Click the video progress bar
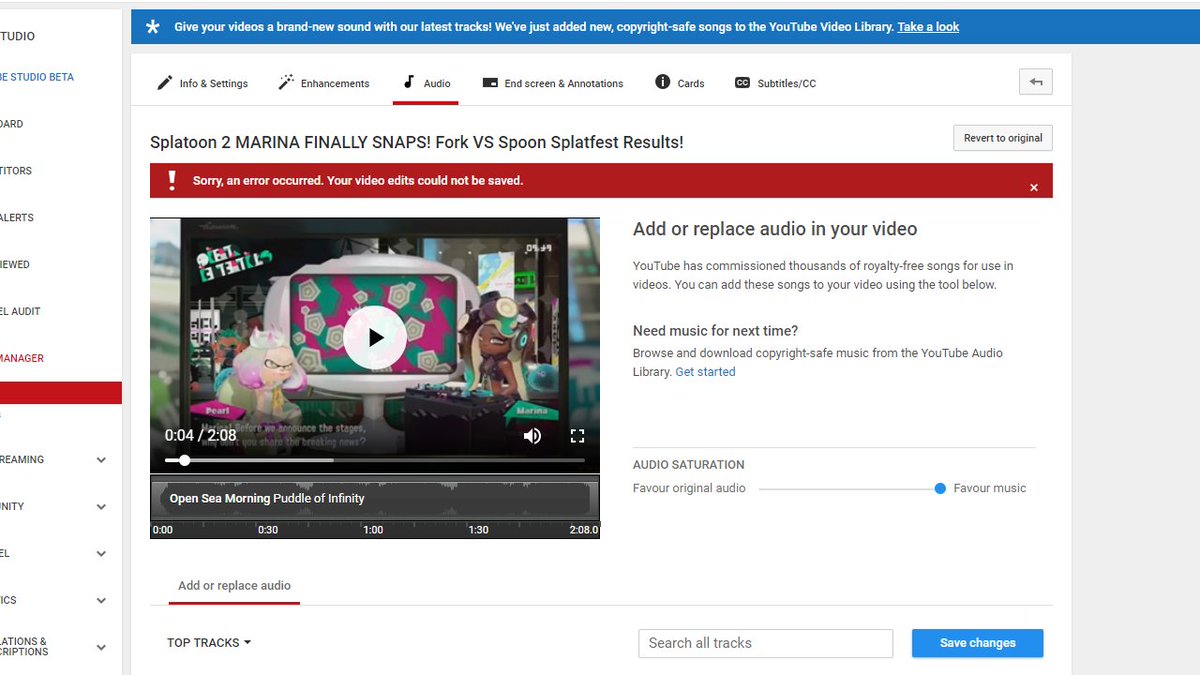The width and height of the screenshot is (1200, 675). [375, 460]
